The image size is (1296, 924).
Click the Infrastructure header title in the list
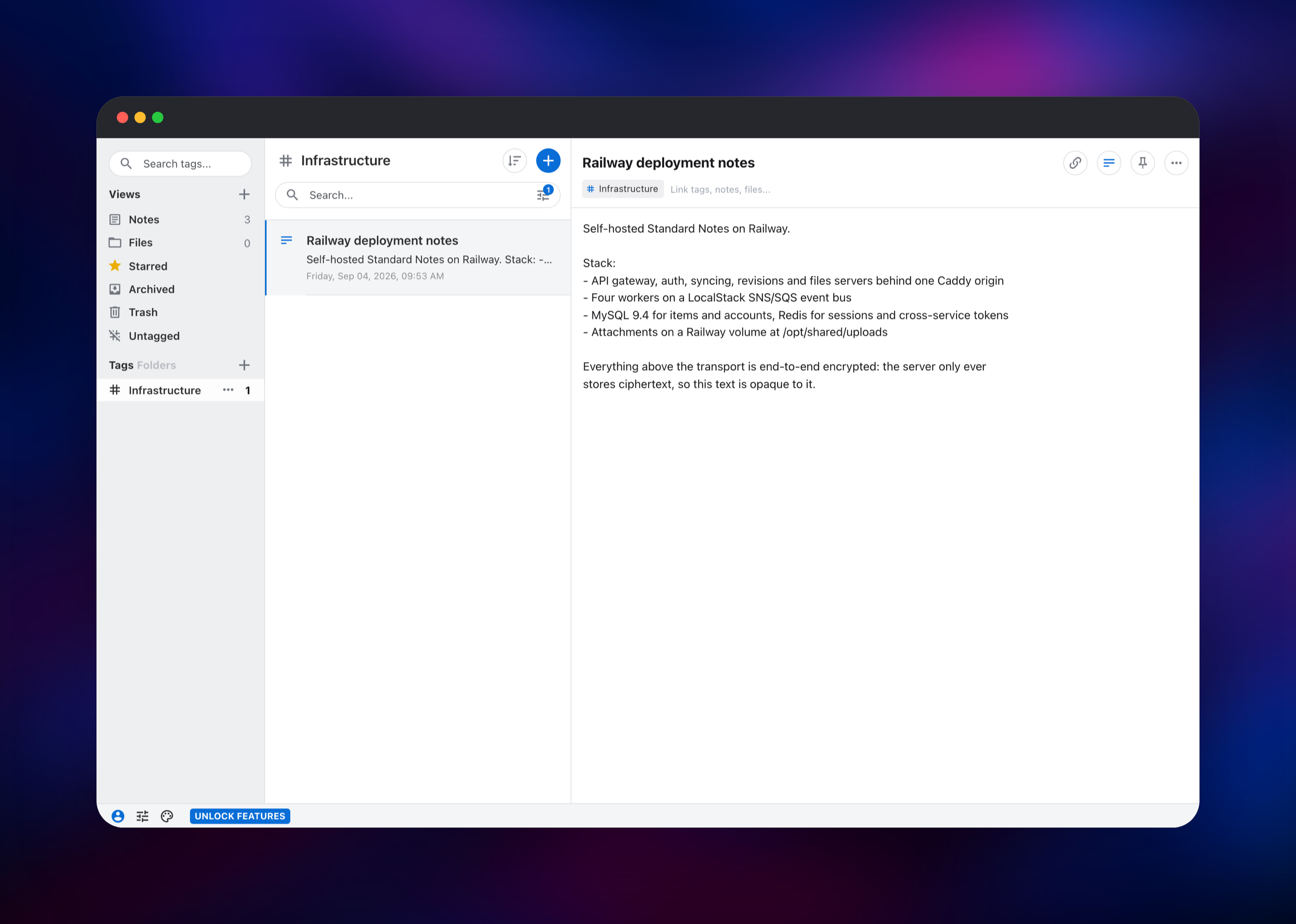pos(346,161)
